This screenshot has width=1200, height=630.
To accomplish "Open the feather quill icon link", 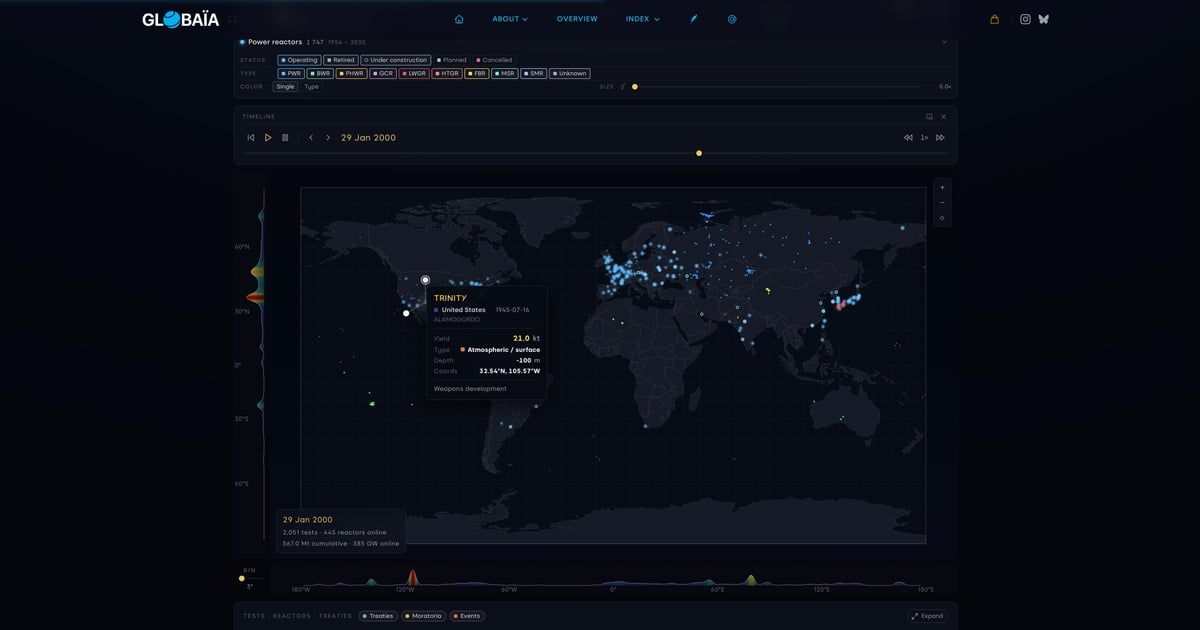I will [694, 19].
